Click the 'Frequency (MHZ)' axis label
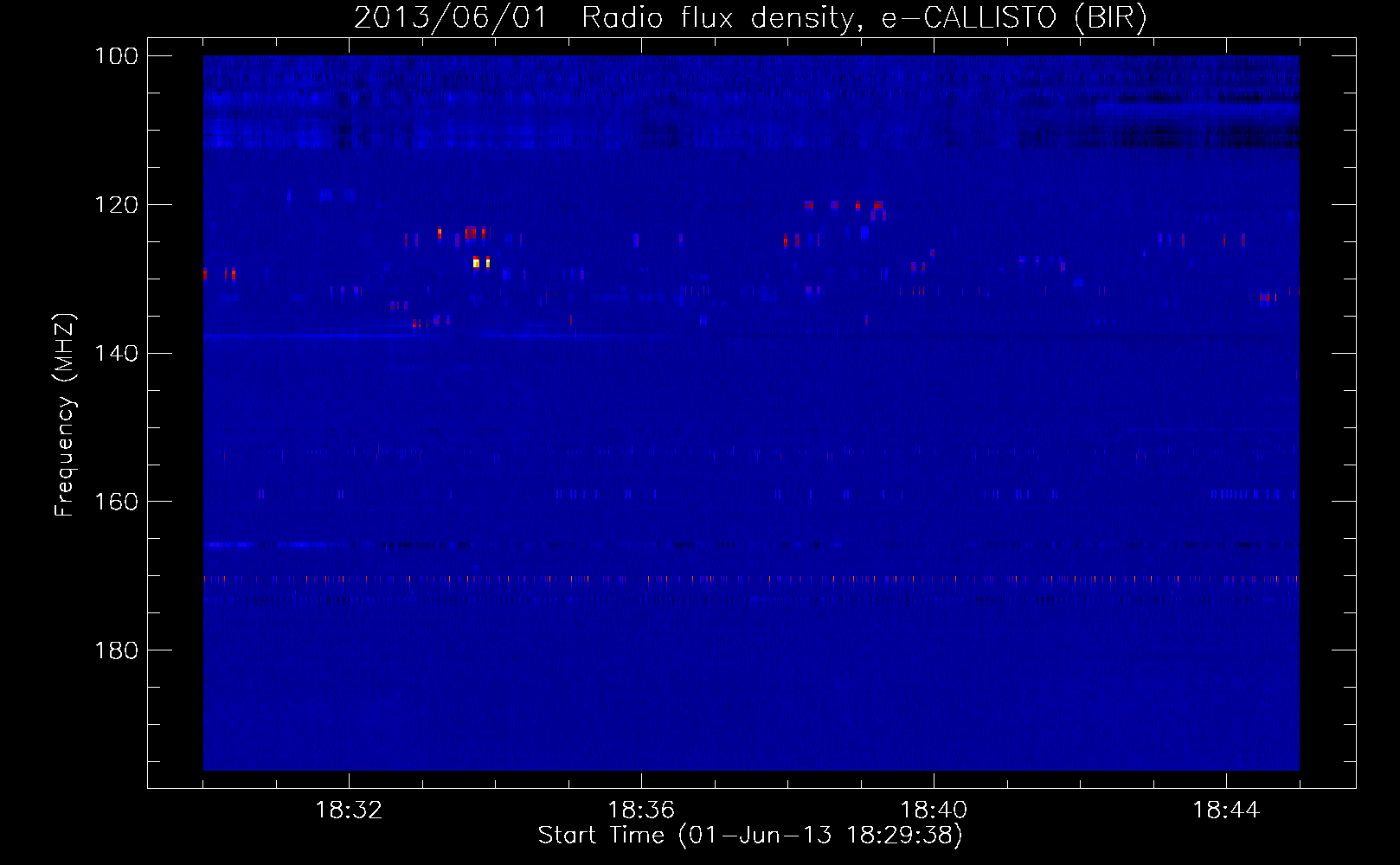Image resolution: width=1400 pixels, height=865 pixels. [x=65, y=415]
